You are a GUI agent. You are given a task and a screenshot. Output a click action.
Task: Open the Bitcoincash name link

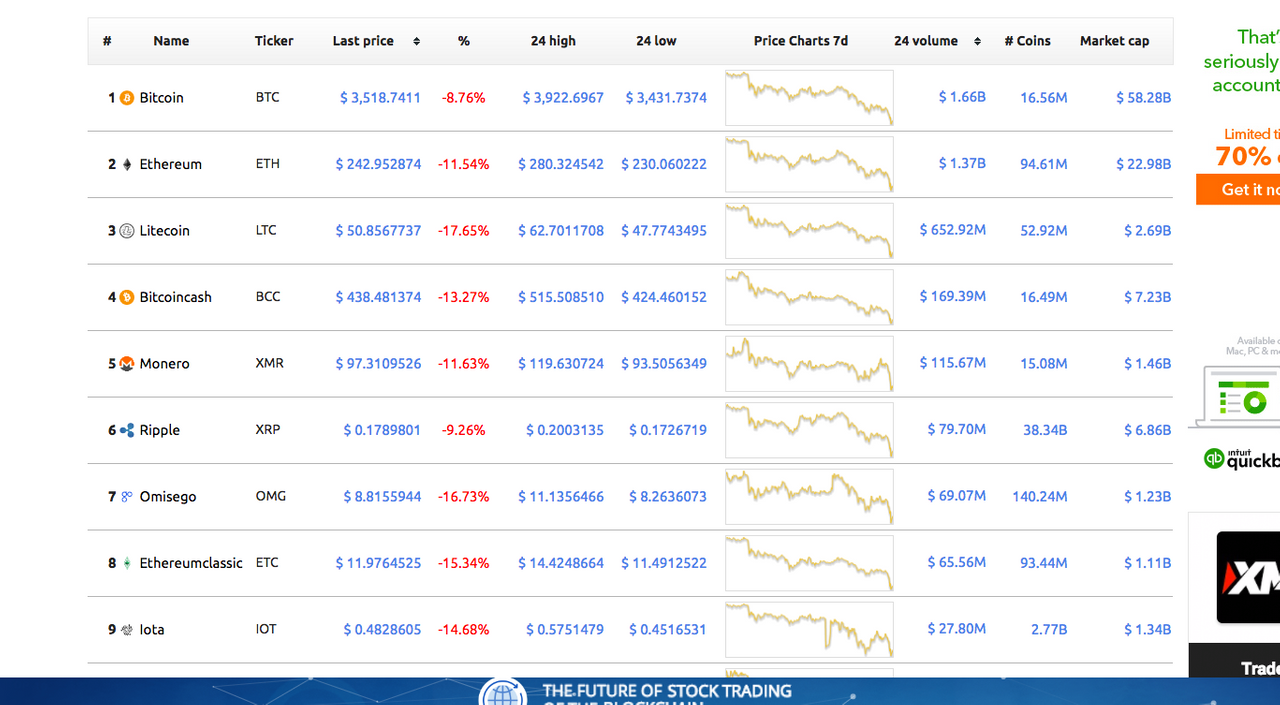[176, 297]
